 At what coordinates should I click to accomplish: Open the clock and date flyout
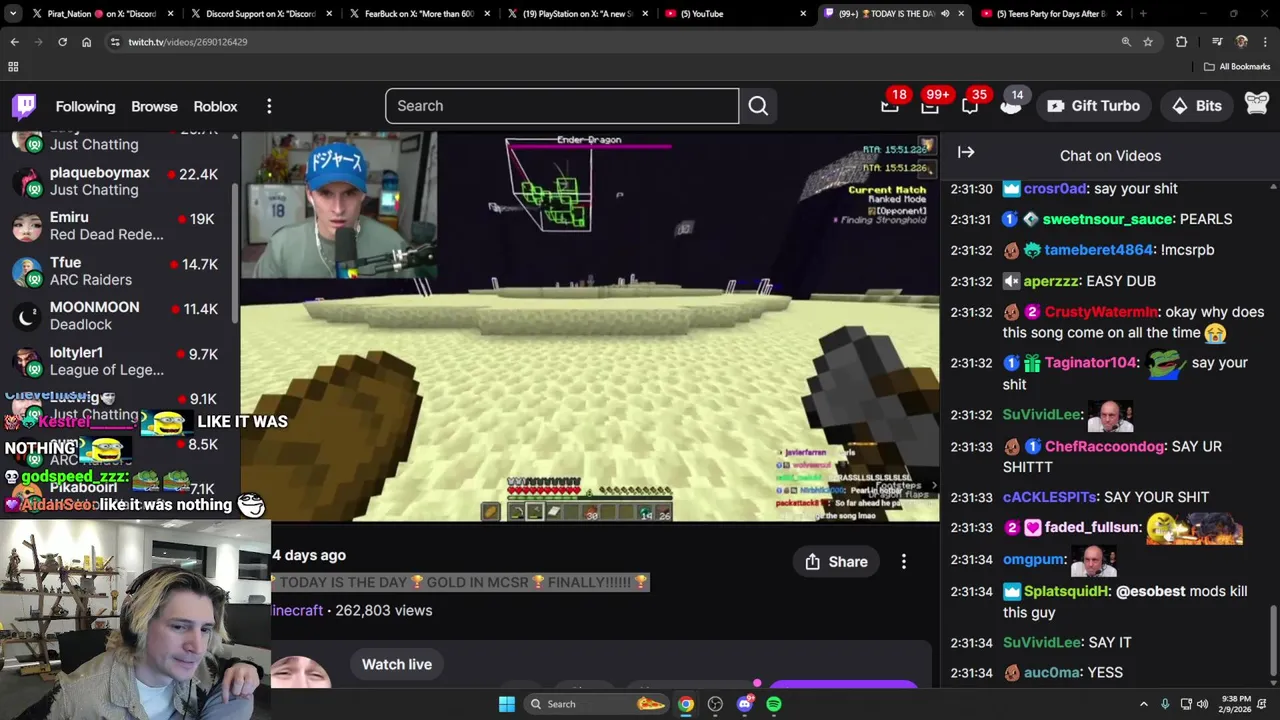click(1234, 704)
